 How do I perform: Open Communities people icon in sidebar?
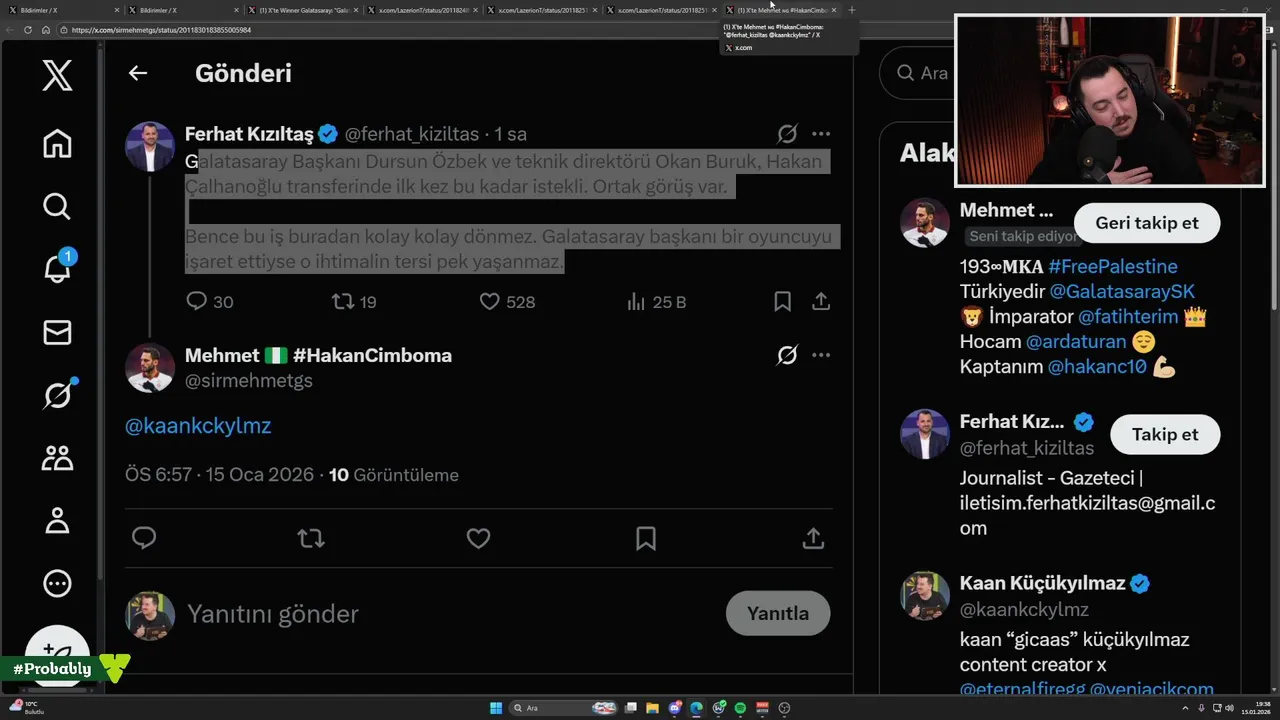point(57,458)
